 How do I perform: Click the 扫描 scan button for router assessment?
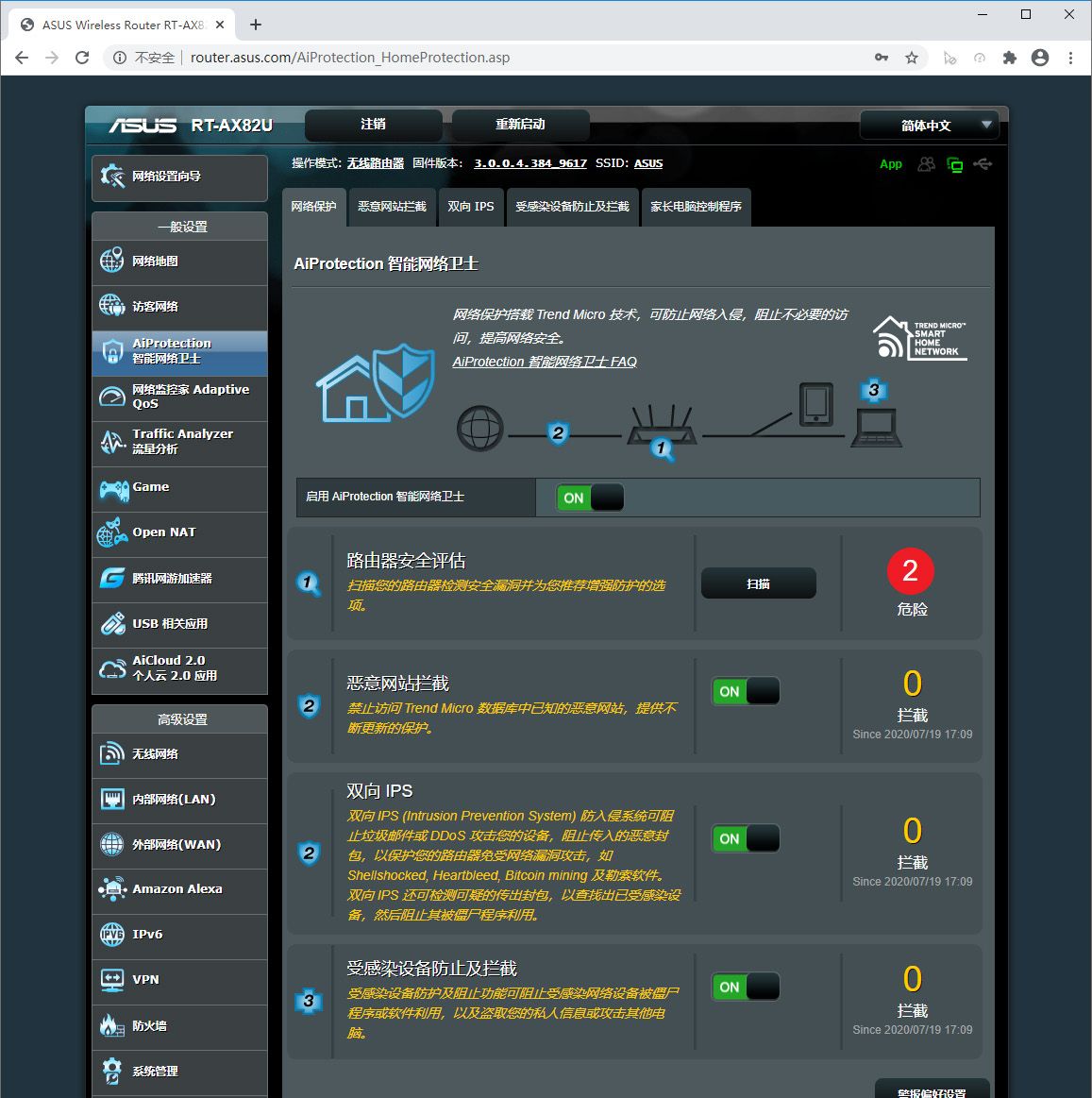pyautogui.click(x=758, y=583)
